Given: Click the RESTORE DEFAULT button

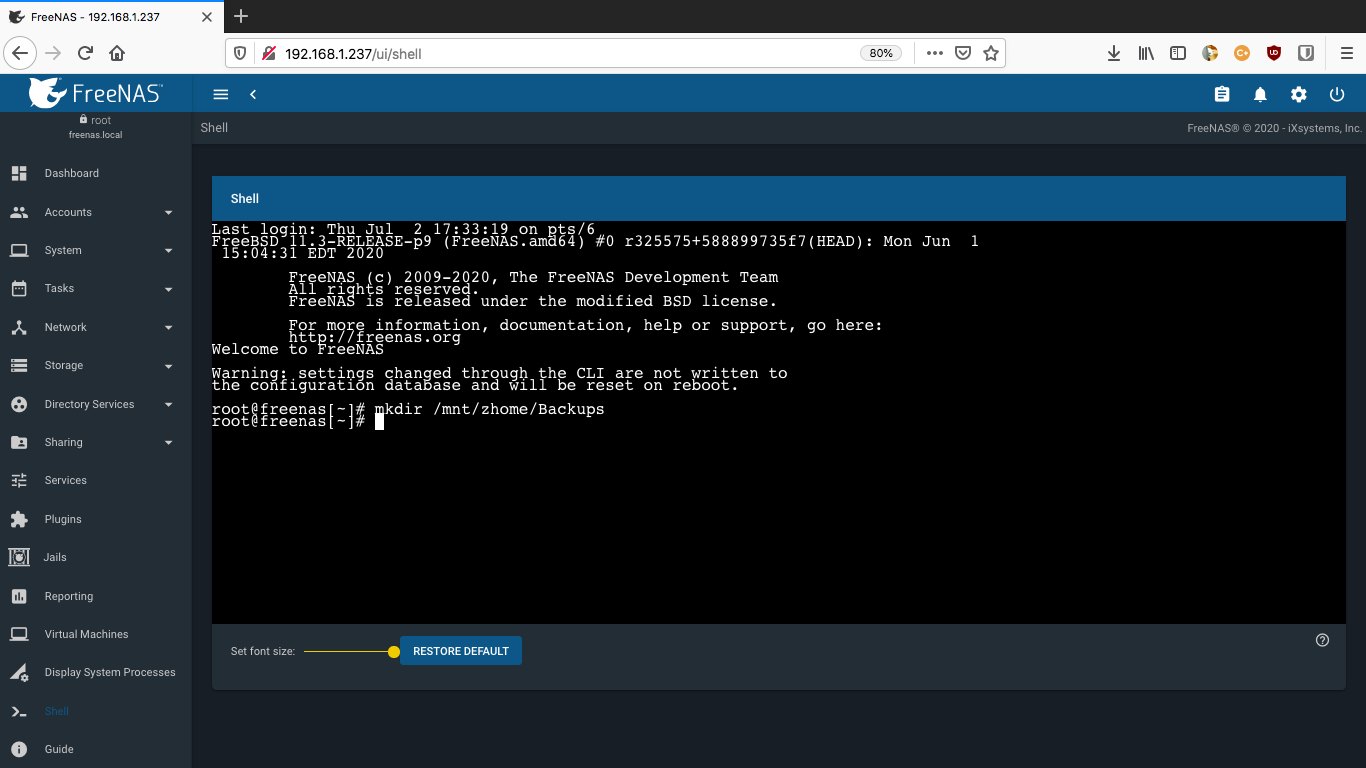Looking at the screenshot, I should click(461, 651).
